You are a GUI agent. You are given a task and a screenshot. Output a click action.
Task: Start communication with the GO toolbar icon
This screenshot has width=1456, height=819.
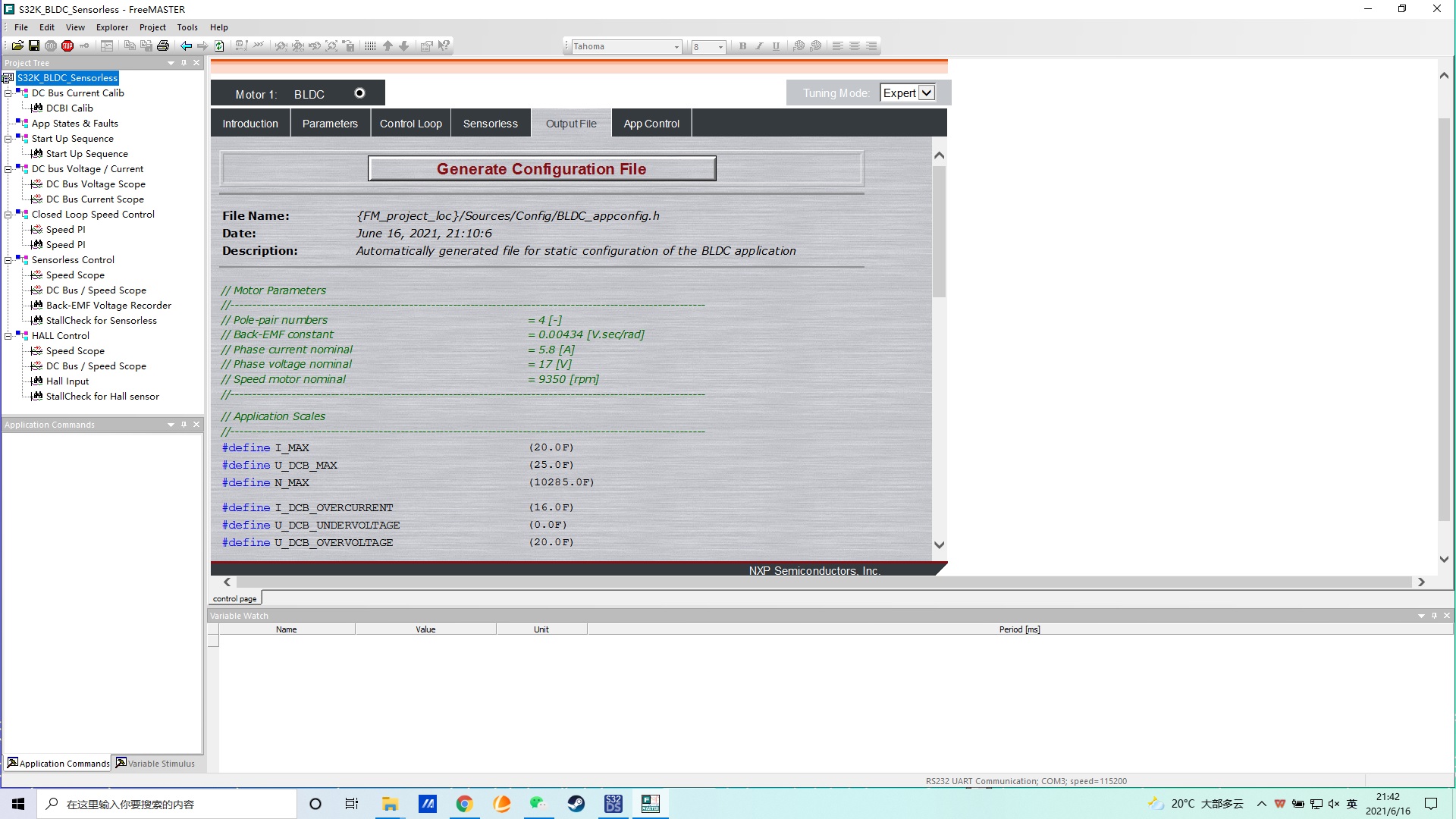[50, 45]
